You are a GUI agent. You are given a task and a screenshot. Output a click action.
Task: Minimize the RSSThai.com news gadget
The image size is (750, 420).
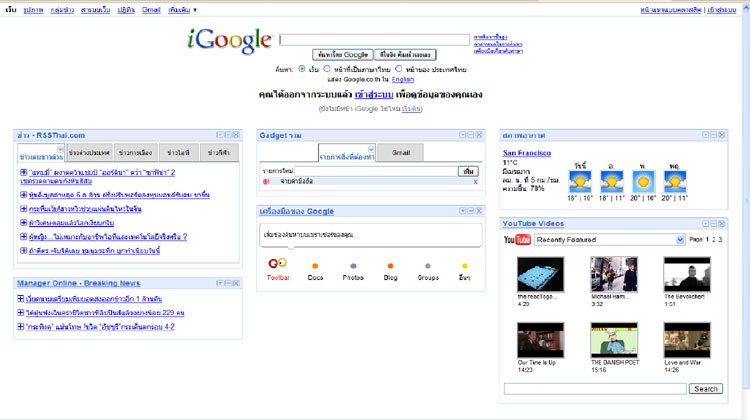click(228, 135)
